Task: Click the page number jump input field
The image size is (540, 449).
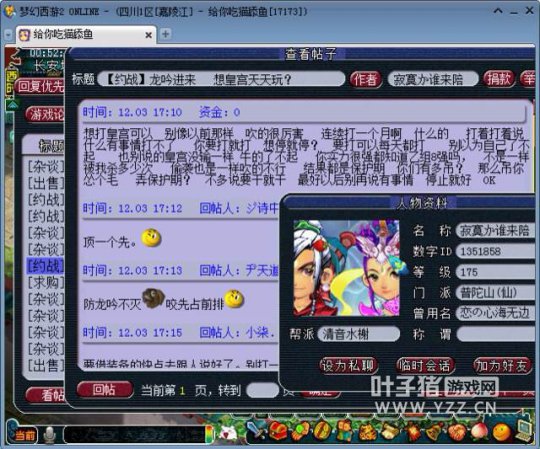Action: 262,390
